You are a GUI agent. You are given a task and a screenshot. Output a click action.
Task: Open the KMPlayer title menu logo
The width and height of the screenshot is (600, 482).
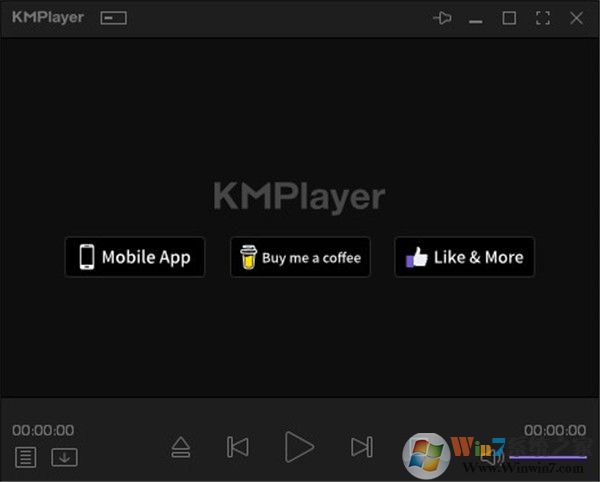click(48, 17)
